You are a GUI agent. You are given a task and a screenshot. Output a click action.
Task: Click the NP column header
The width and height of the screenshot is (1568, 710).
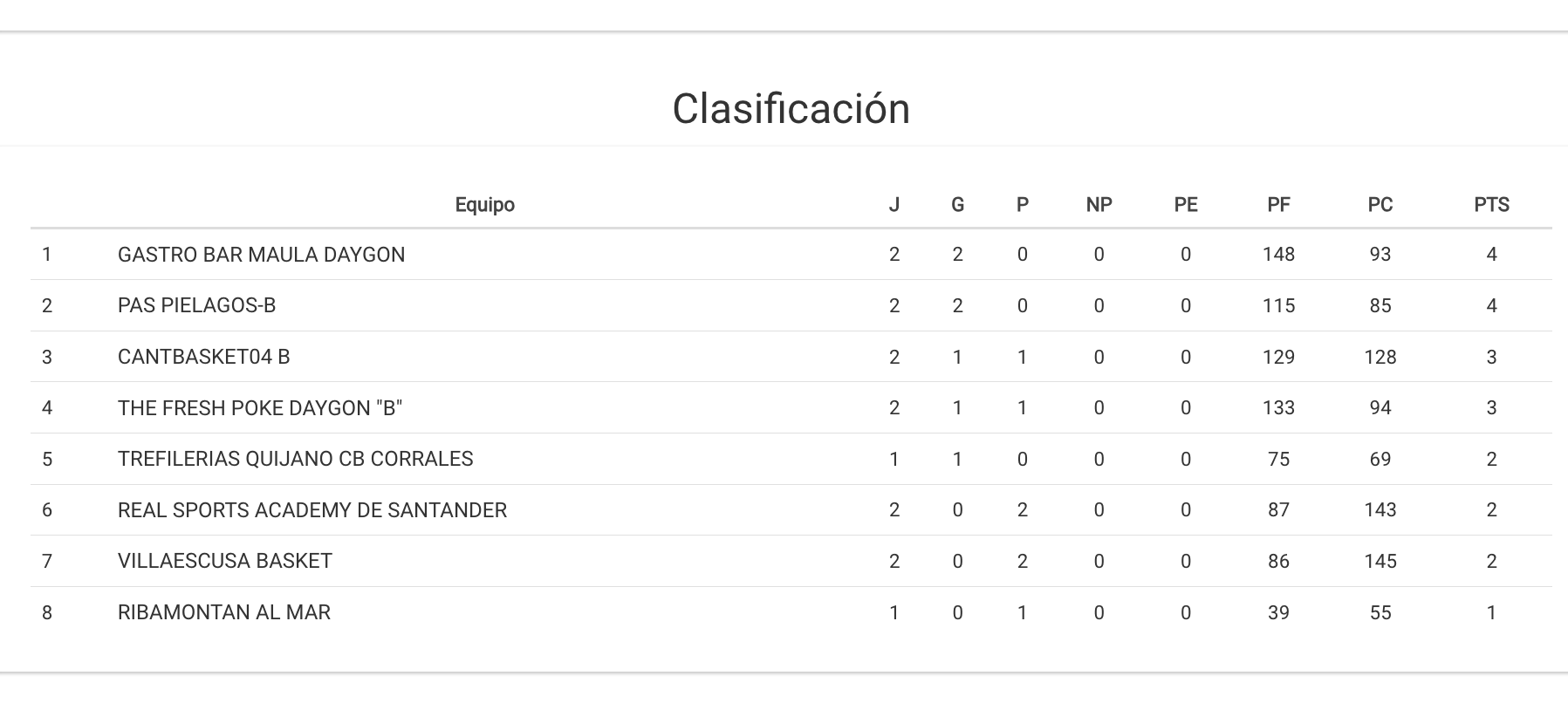1099,205
